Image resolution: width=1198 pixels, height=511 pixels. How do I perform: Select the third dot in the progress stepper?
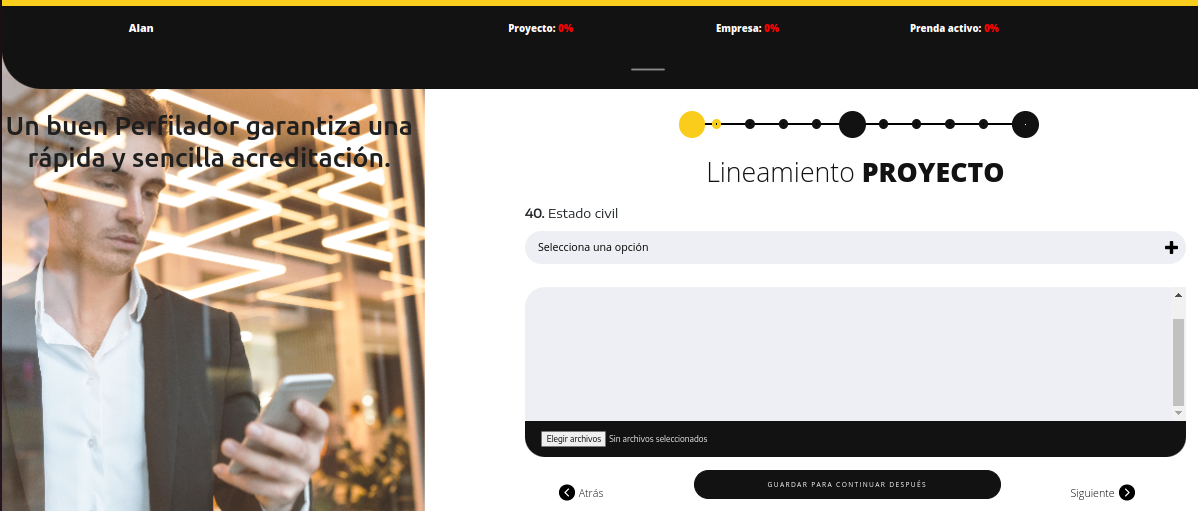click(x=750, y=124)
